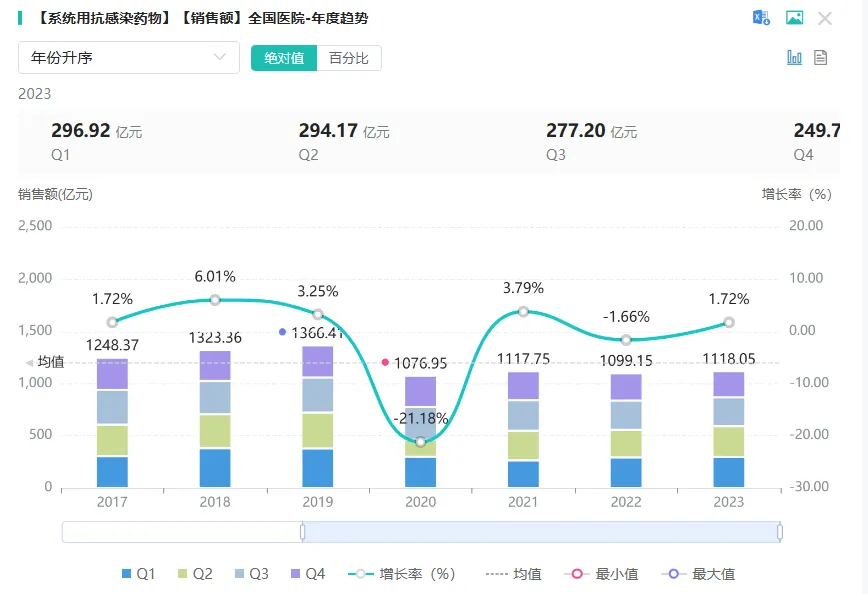868x594 pixels.
Task: Click the 2020 stacked bar
Action: coord(421,432)
